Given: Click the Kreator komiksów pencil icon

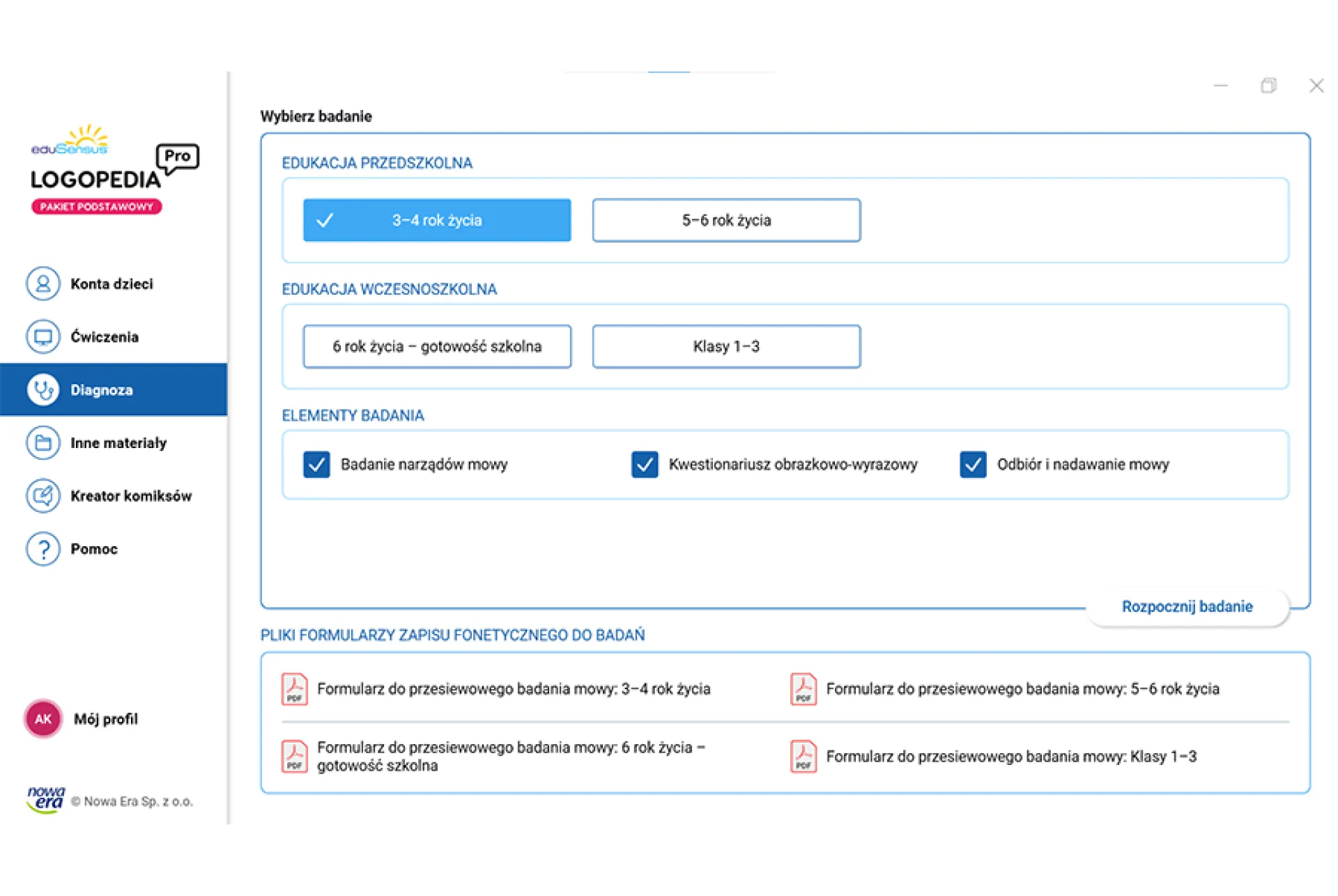Looking at the screenshot, I should point(43,495).
